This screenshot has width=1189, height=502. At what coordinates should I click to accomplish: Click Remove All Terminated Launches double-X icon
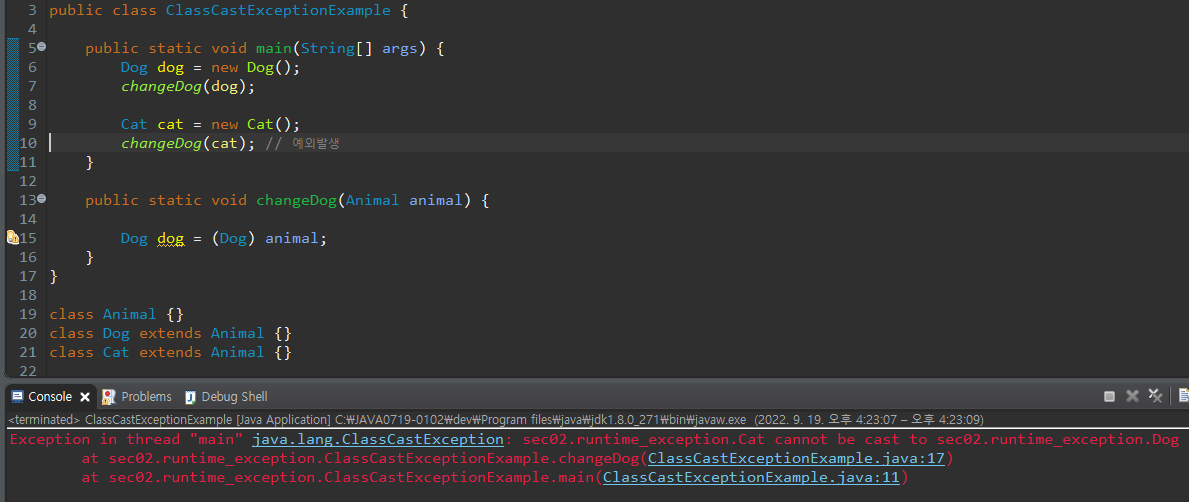[1156, 395]
